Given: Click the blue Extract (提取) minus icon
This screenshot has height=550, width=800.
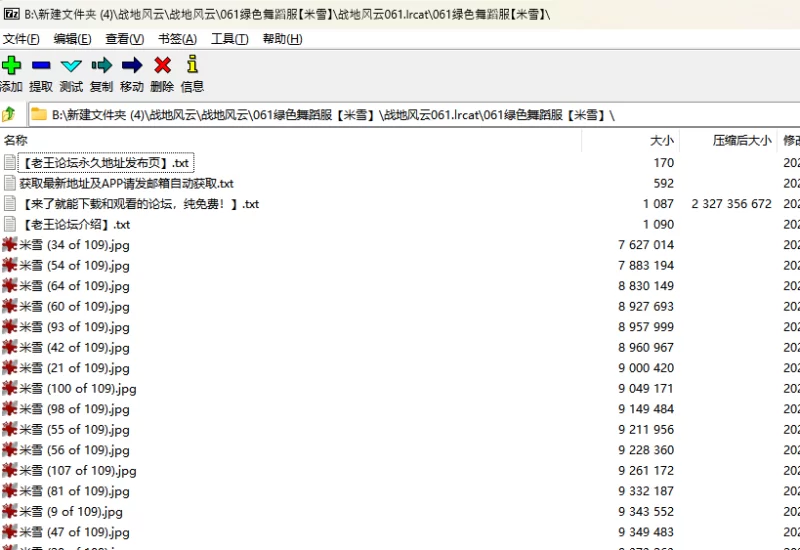Looking at the screenshot, I should click(41, 65).
